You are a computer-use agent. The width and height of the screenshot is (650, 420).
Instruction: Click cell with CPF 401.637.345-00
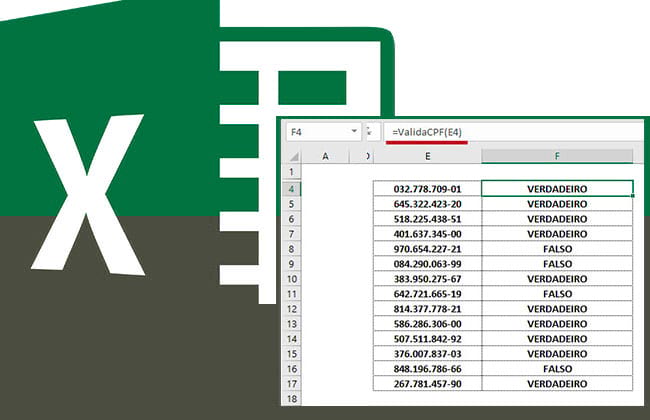427,234
